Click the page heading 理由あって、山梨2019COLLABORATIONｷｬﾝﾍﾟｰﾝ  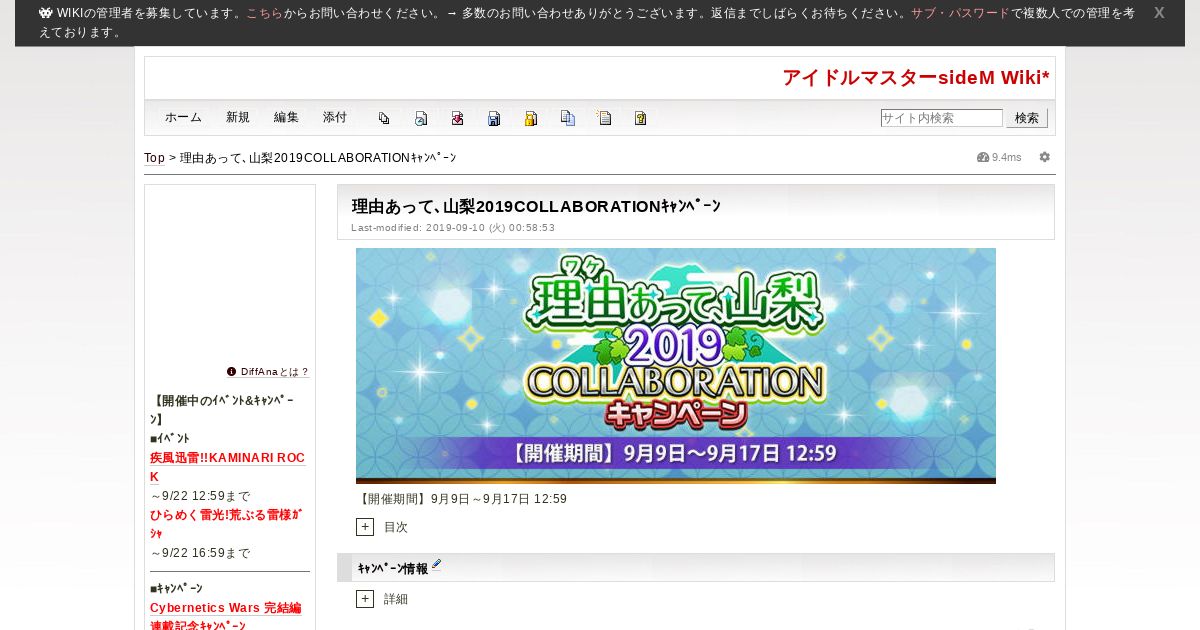[536, 207]
